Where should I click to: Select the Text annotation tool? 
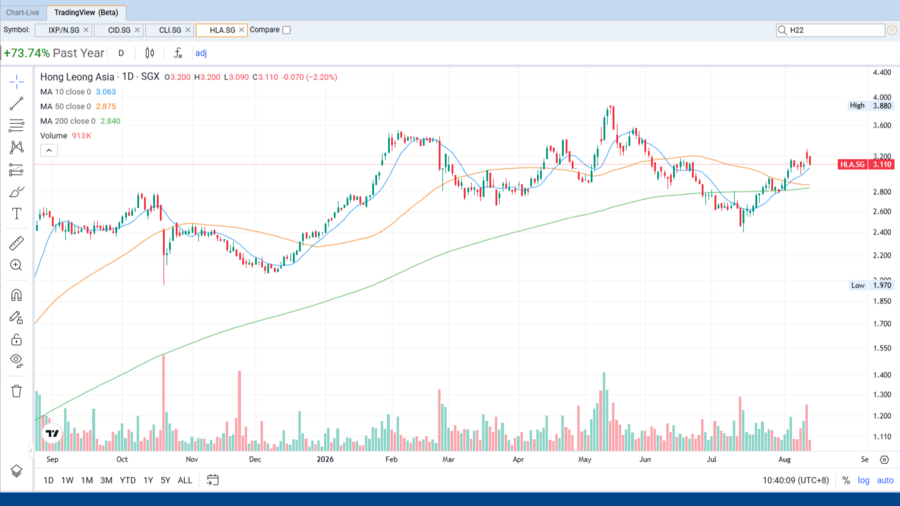tap(17, 213)
